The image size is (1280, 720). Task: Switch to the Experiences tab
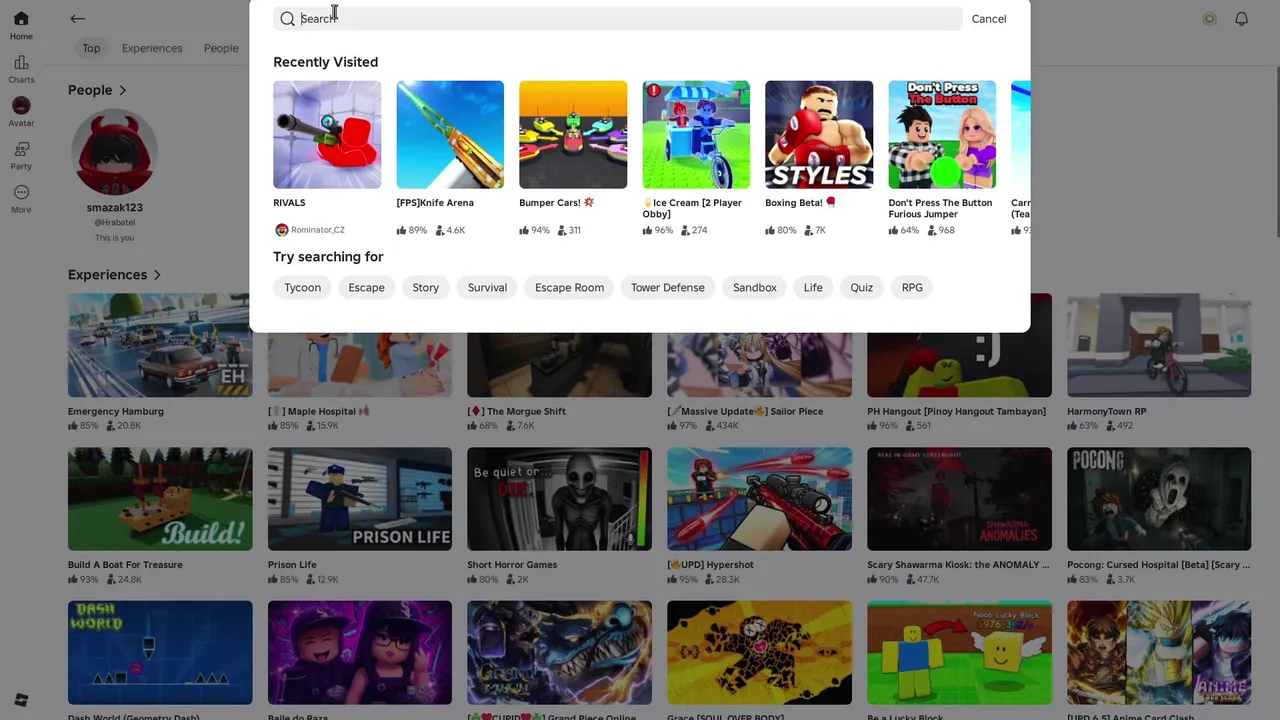tap(152, 48)
